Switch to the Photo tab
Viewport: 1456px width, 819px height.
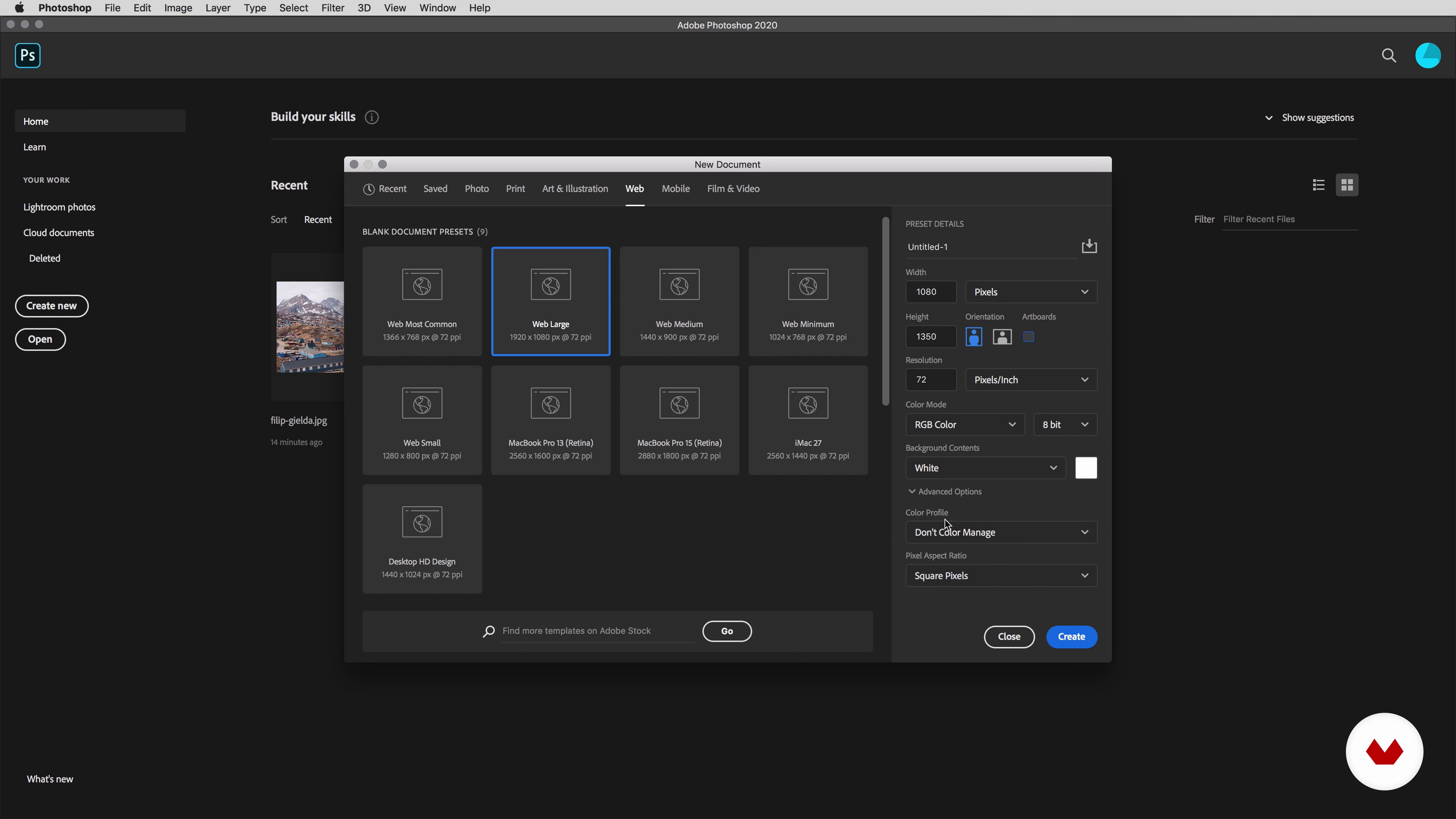[477, 189]
